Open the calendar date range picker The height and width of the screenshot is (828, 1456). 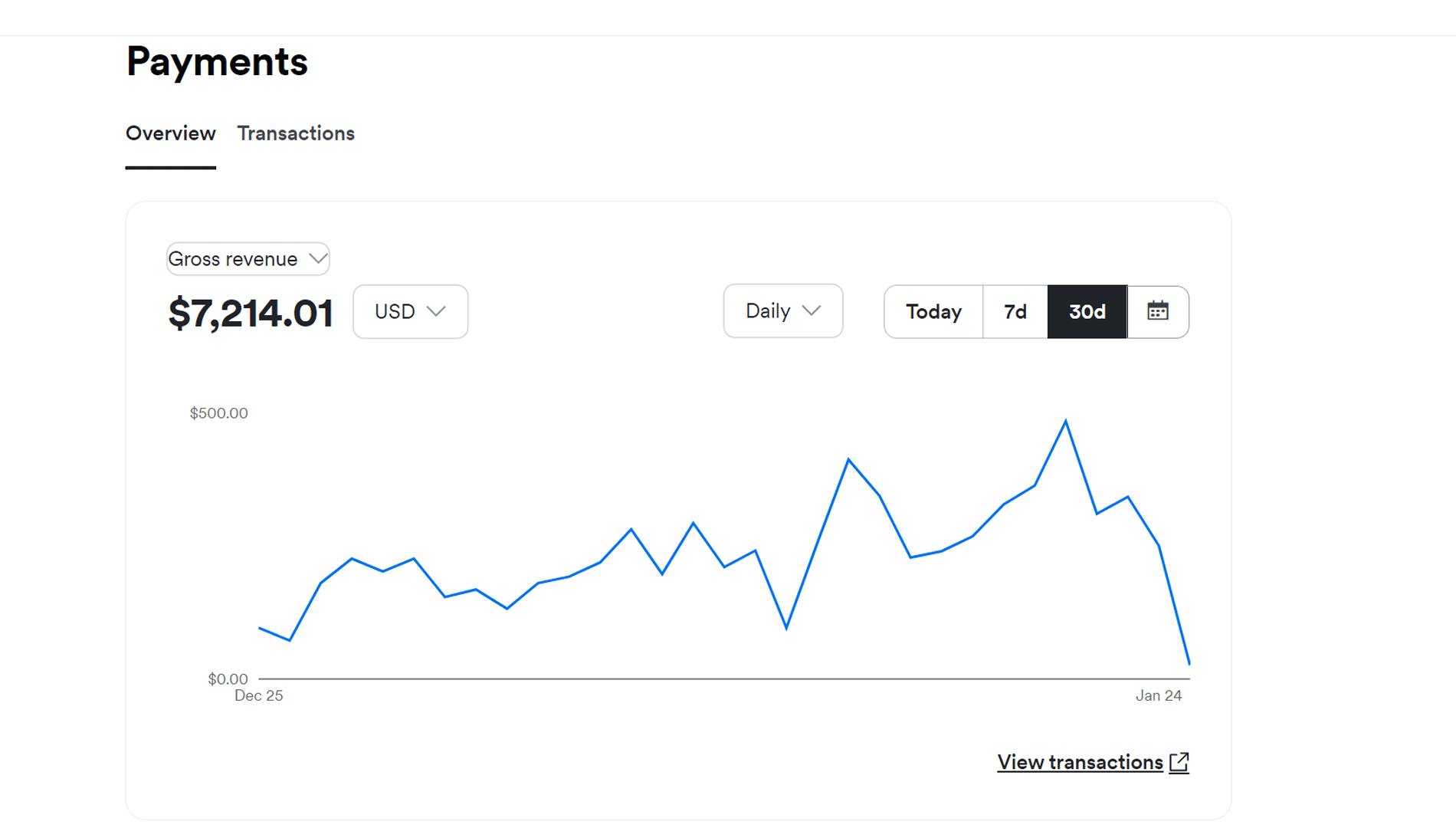point(1157,311)
